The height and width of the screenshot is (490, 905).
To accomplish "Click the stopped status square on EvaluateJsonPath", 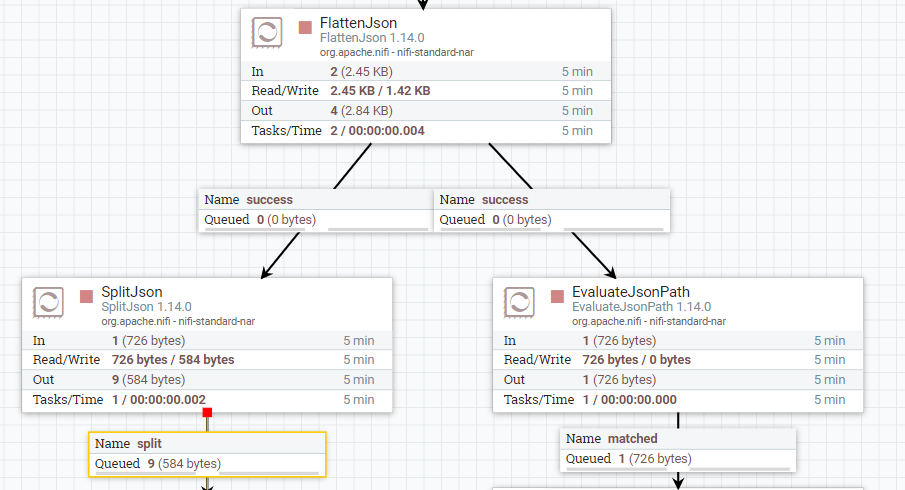I will [x=558, y=297].
